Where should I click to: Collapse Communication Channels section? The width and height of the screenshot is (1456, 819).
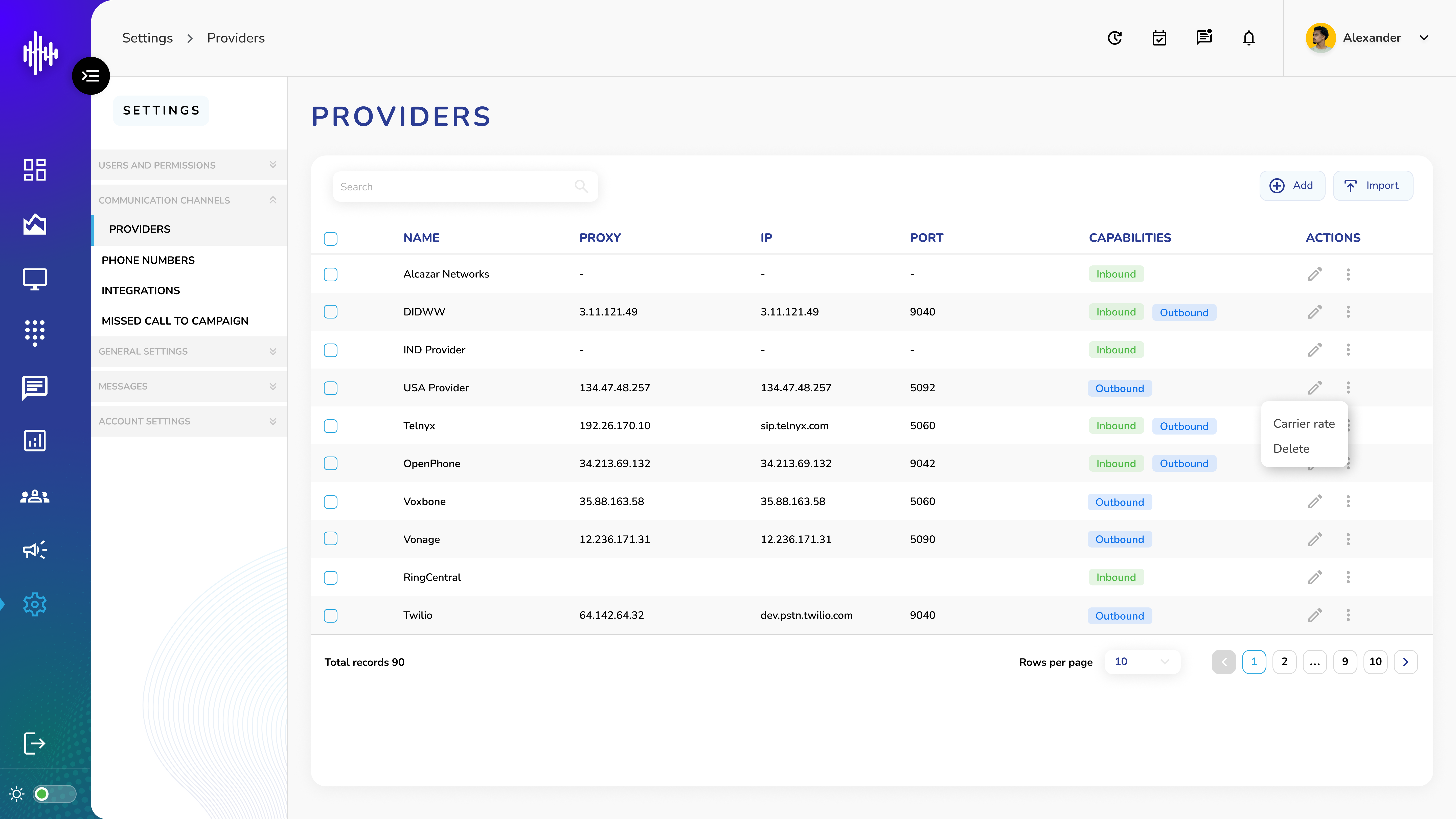189,200
